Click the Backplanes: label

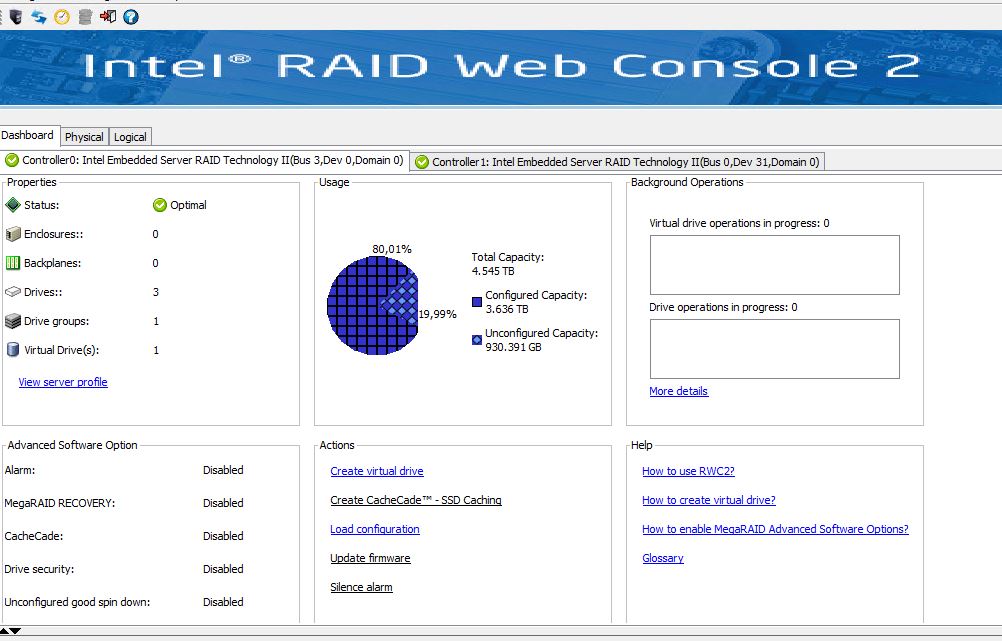(x=52, y=263)
